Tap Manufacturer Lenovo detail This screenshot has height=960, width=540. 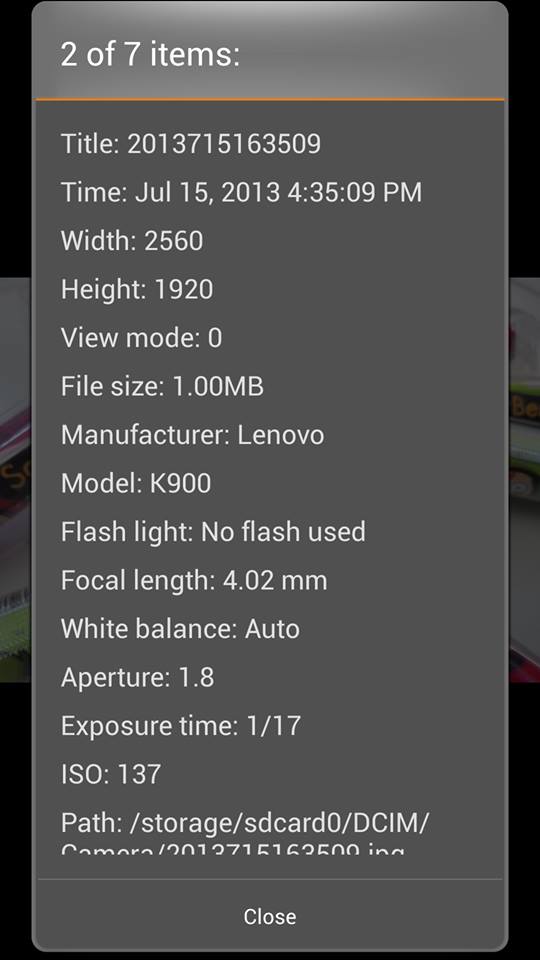click(193, 435)
